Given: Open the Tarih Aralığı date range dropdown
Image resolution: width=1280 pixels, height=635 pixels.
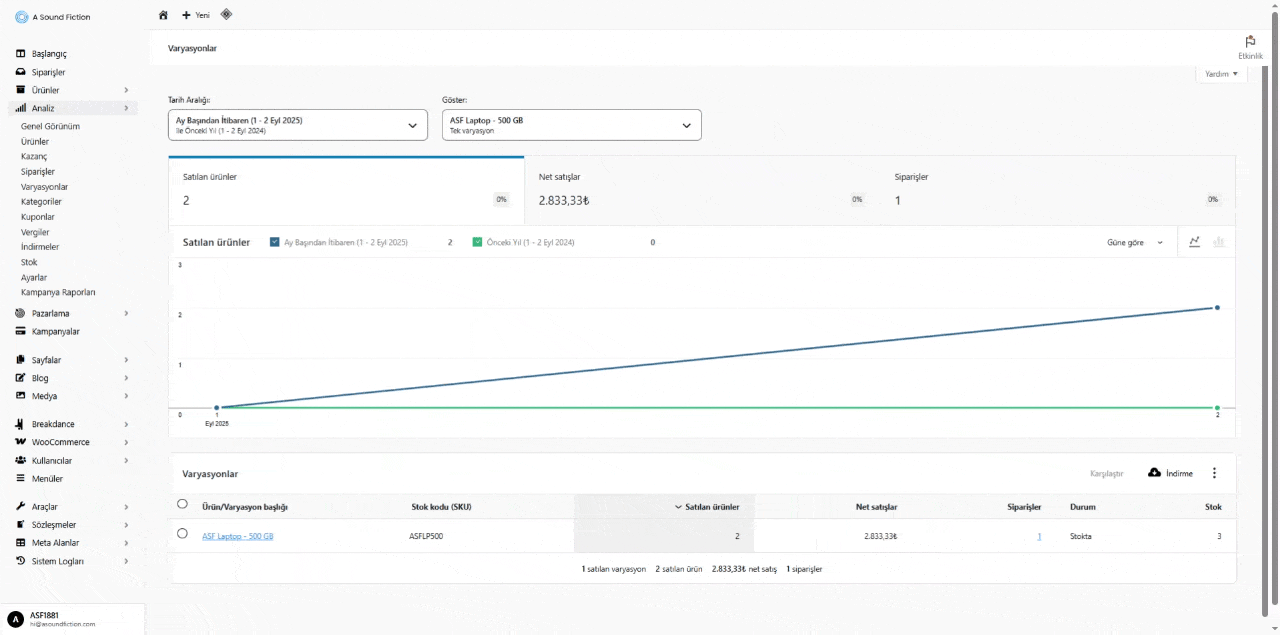Looking at the screenshot, I should (x=298, y=125).
